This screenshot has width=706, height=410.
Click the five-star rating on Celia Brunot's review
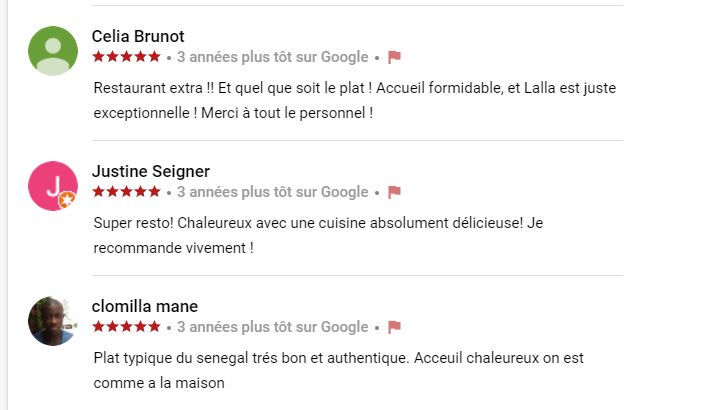(x=126, y=57)
